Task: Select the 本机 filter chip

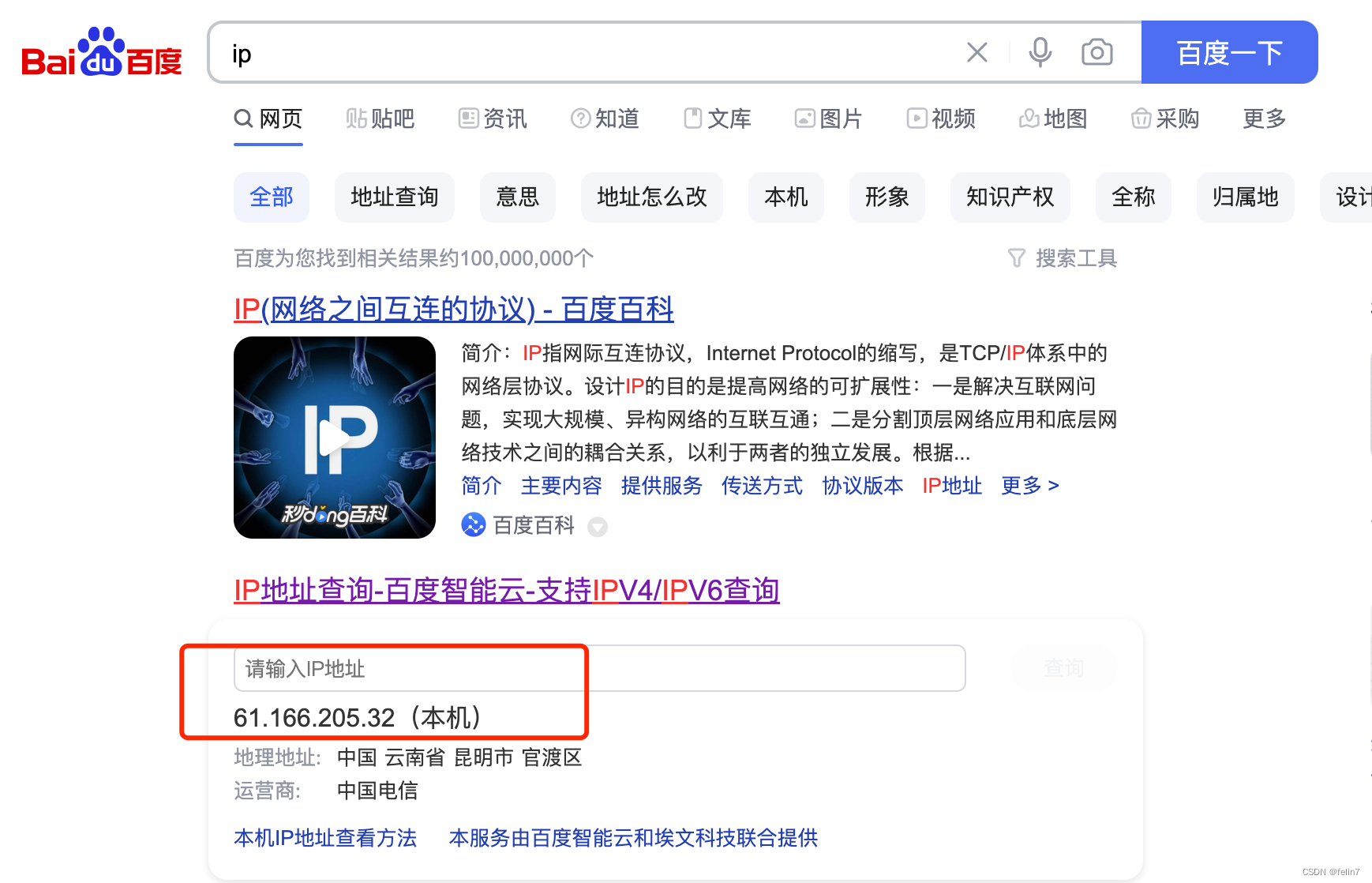Action: coord(786,197)
